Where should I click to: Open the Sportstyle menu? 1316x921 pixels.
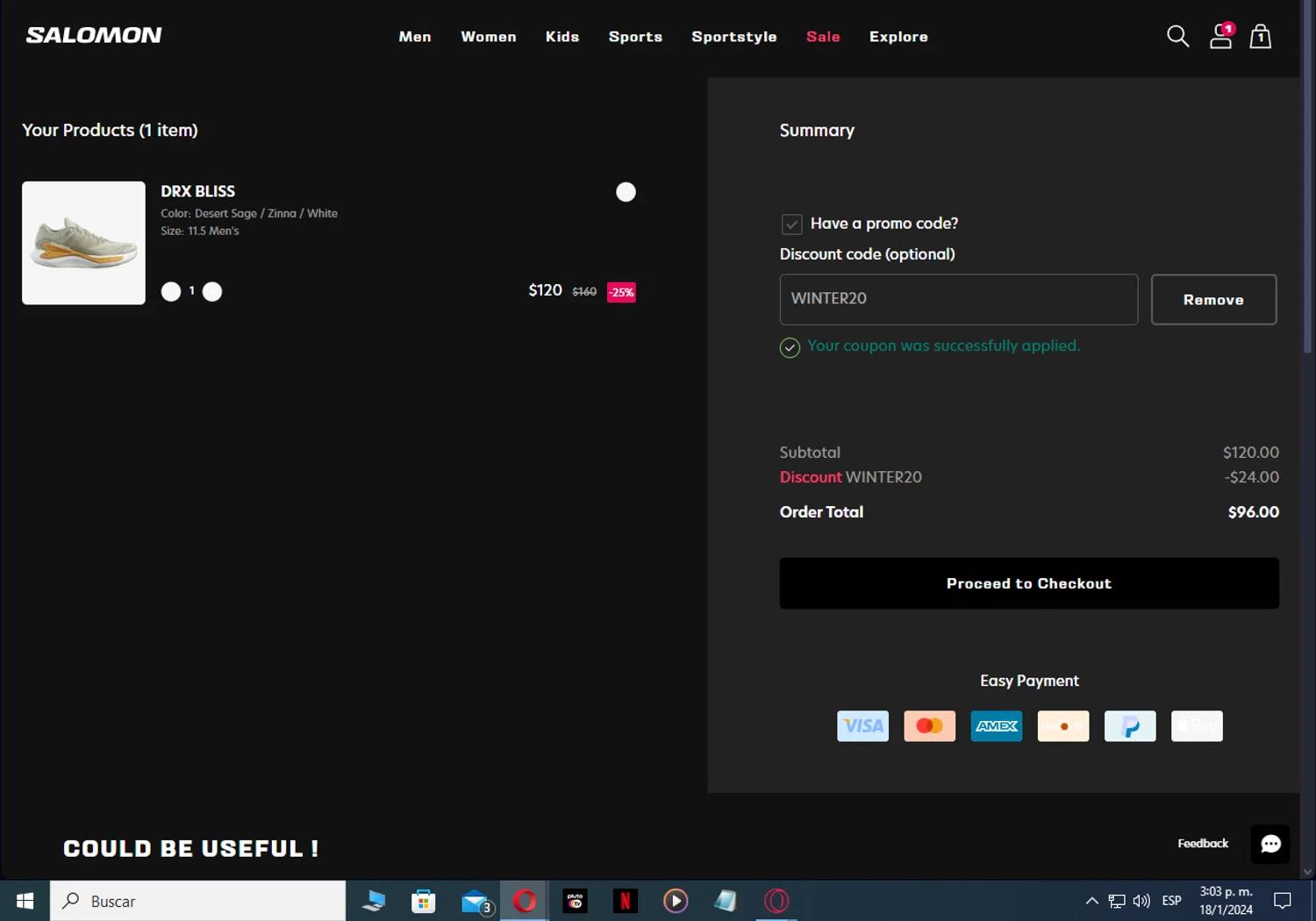(734, 37)
